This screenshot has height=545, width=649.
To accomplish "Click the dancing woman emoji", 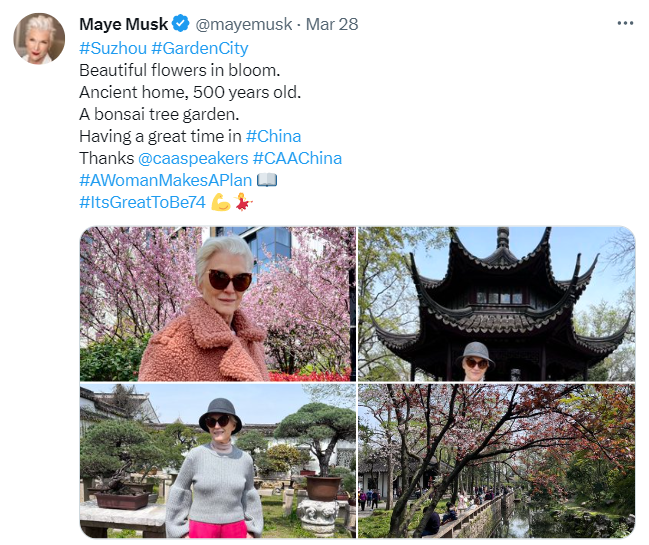I will [243, 202].
